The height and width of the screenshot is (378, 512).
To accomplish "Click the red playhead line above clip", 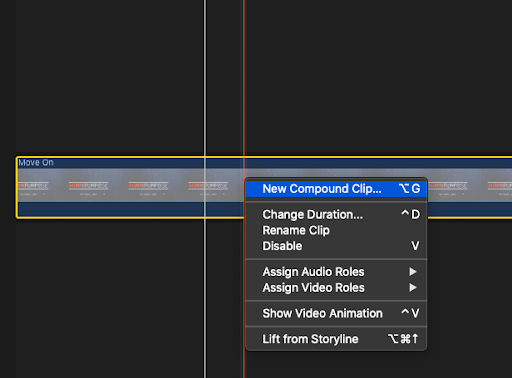I will [x=244, y=77].
